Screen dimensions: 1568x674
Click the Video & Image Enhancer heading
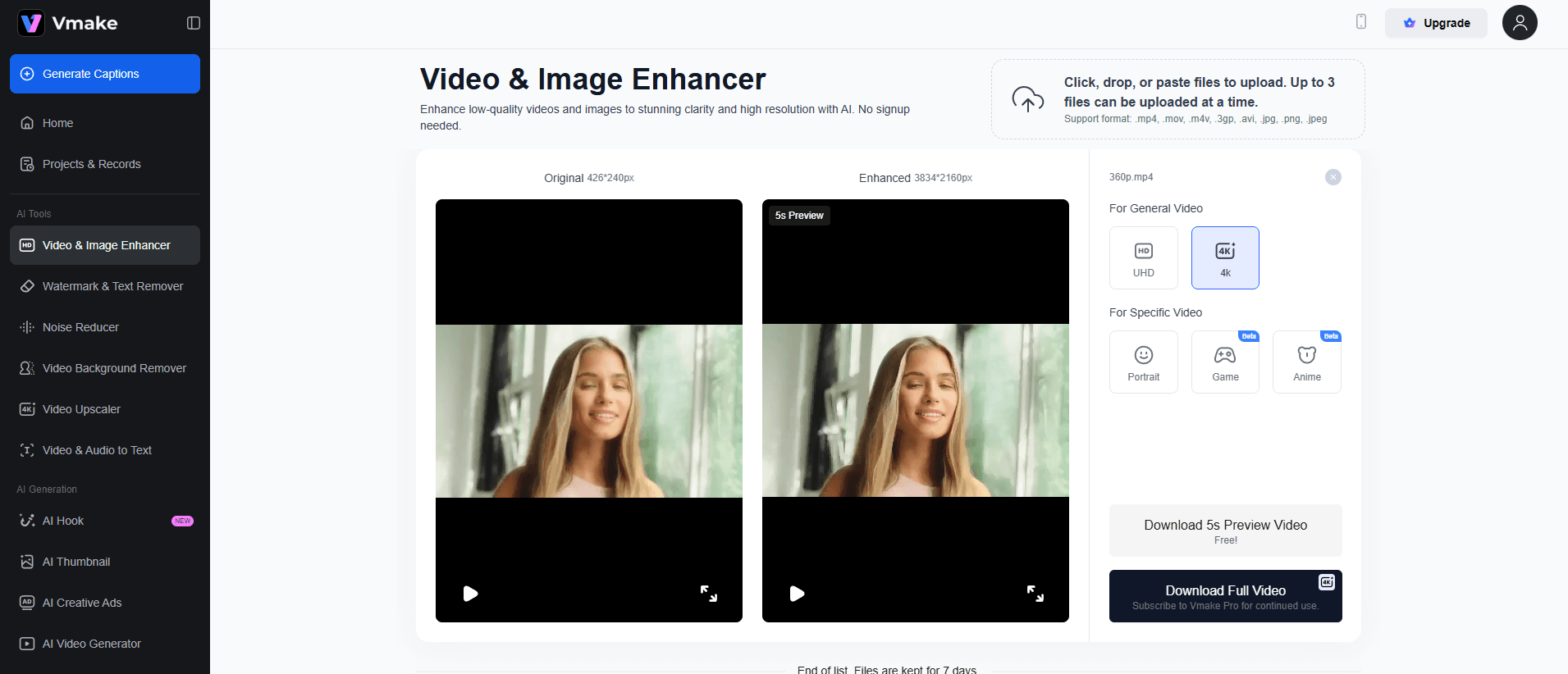click(x=592, y=80)
